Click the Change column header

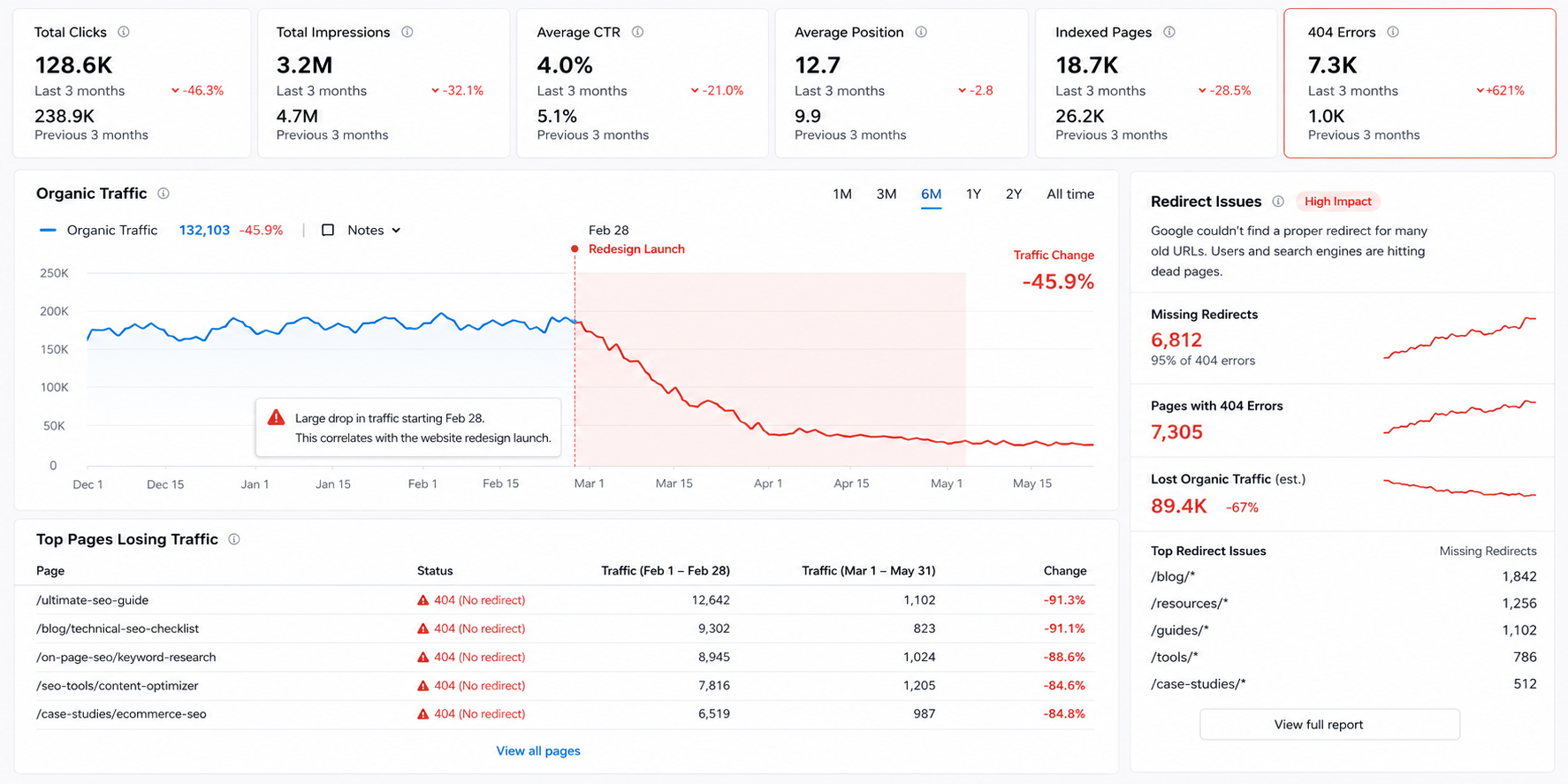1064,571
